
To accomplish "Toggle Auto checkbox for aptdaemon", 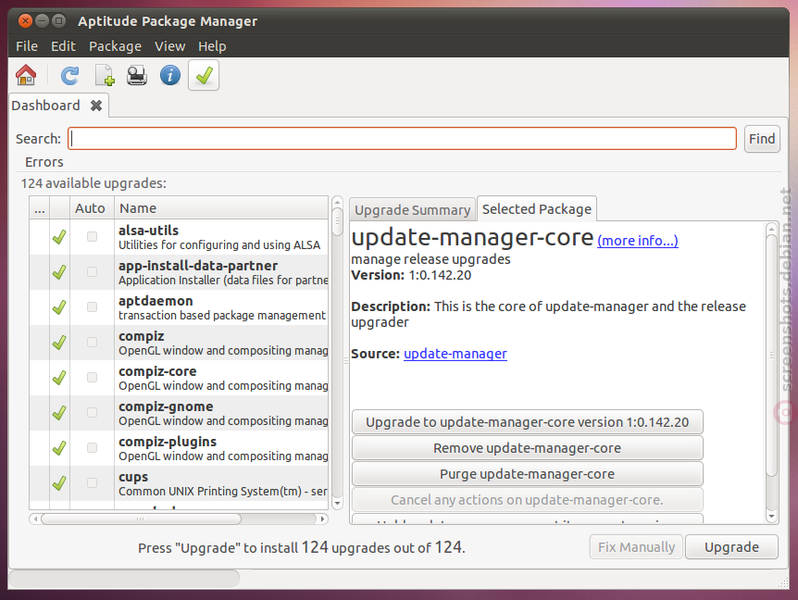I will point(92,307).
